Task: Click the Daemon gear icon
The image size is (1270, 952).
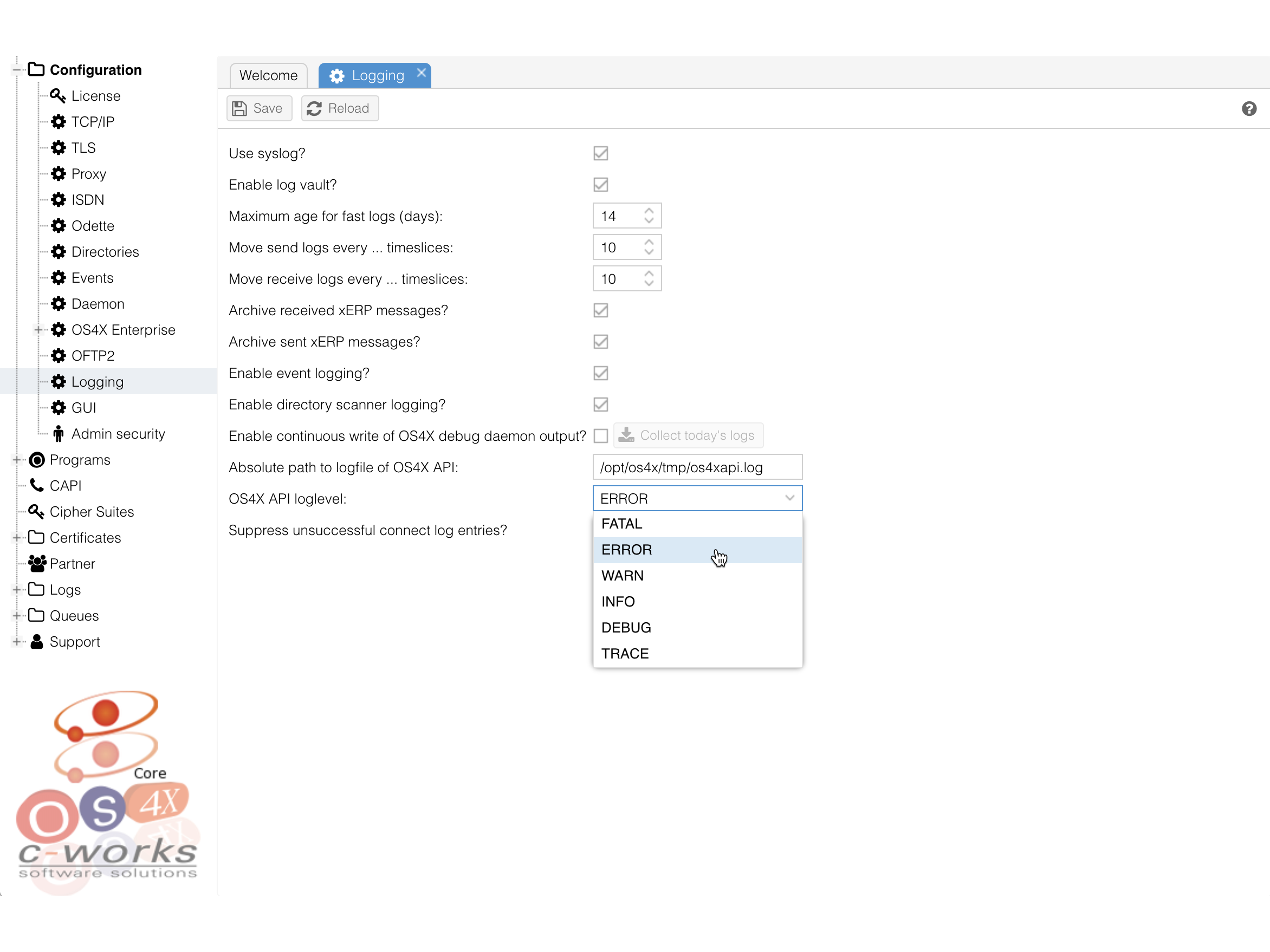Action: pyautogui.click(x=58, y=304)
